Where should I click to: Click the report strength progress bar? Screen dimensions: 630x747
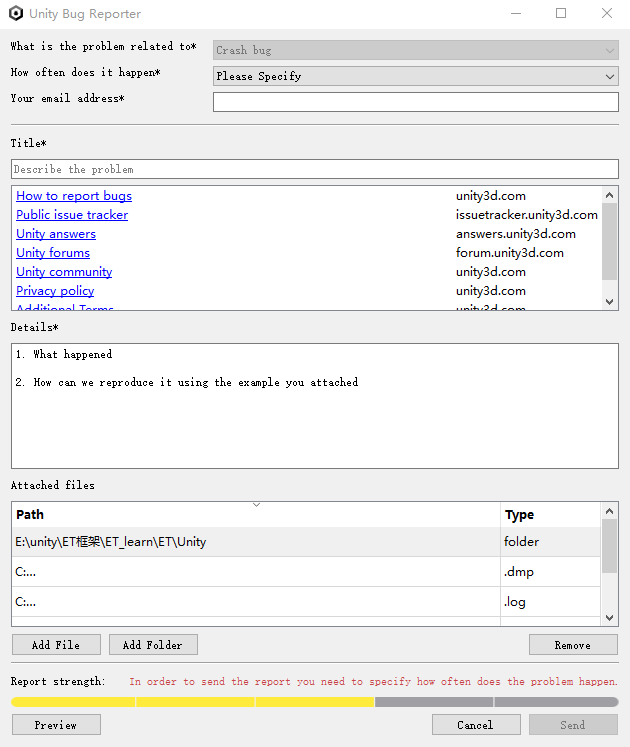pyautogui.click(x=315, y=702)
